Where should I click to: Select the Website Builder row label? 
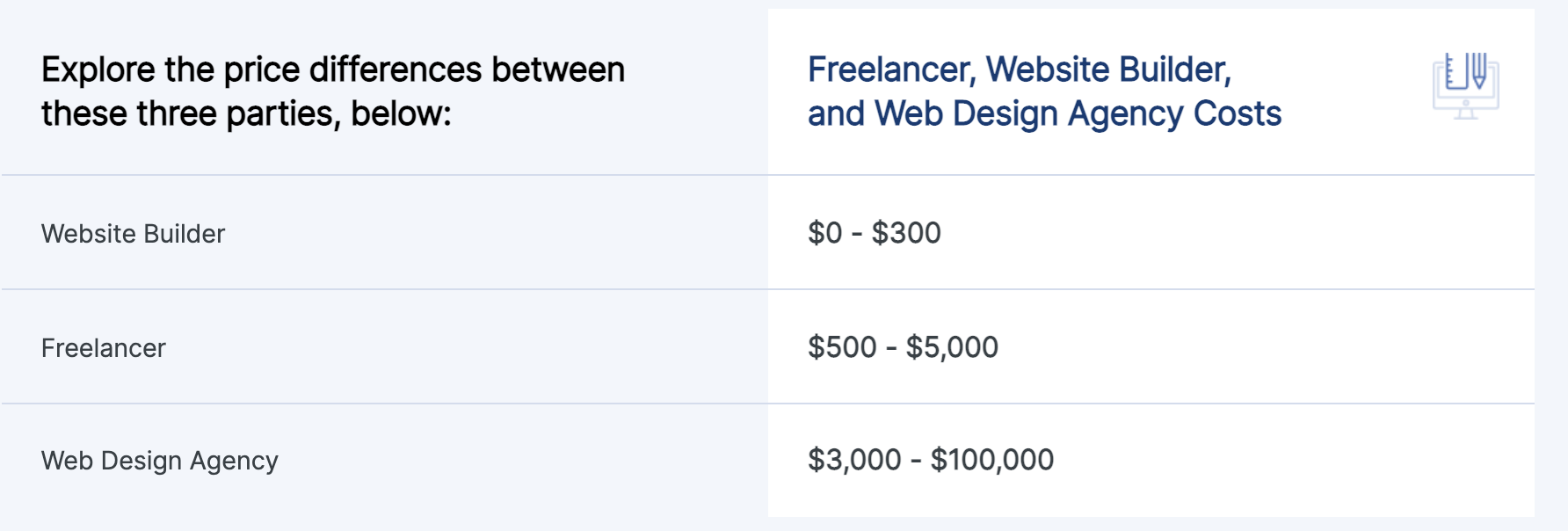(x=133, y=234)
